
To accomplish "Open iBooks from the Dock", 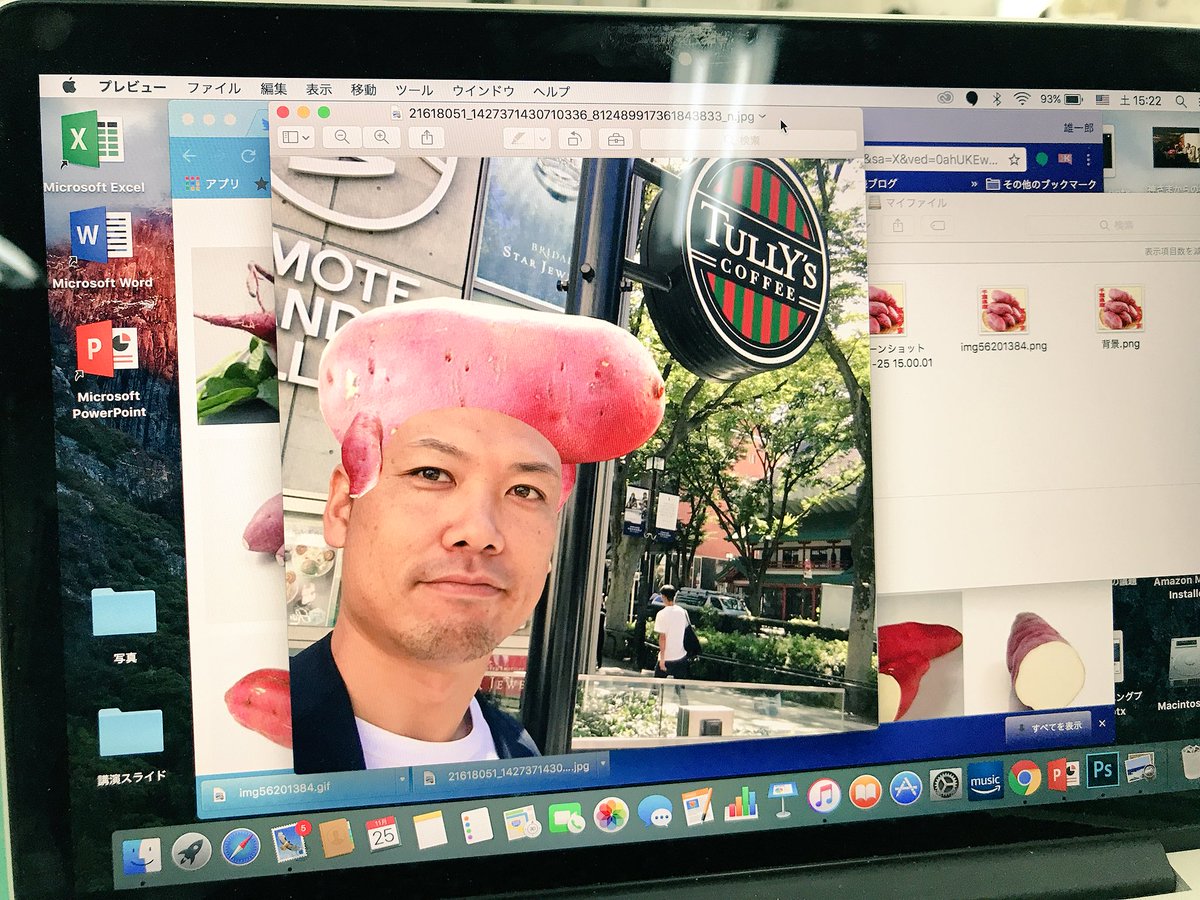I will [865, 792].
